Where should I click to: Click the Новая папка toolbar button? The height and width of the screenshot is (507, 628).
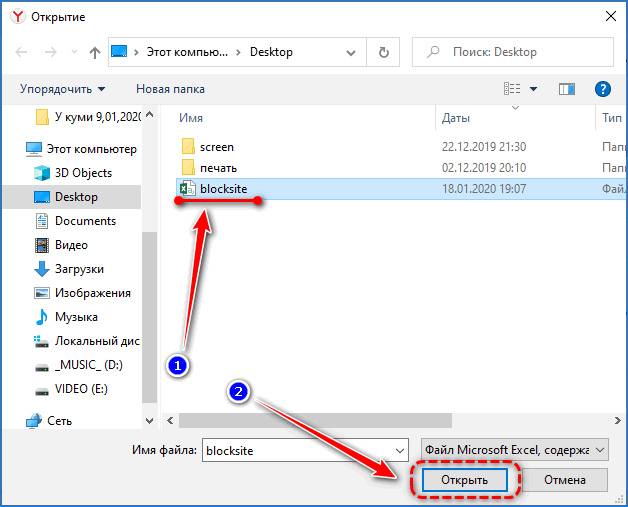tap(170, 89)
